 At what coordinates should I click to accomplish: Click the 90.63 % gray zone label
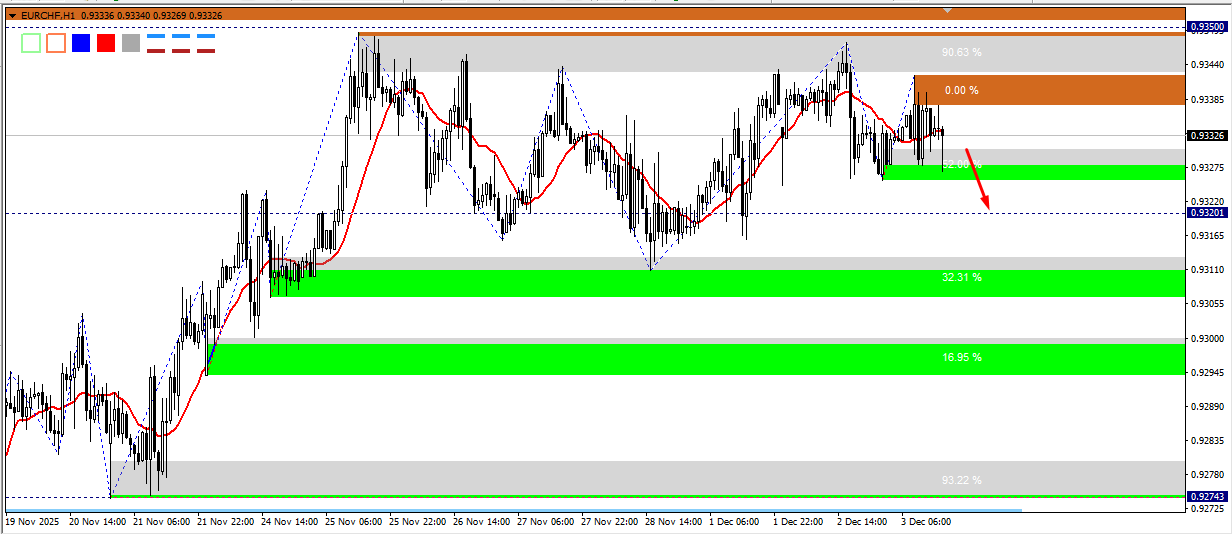point(961,52)
